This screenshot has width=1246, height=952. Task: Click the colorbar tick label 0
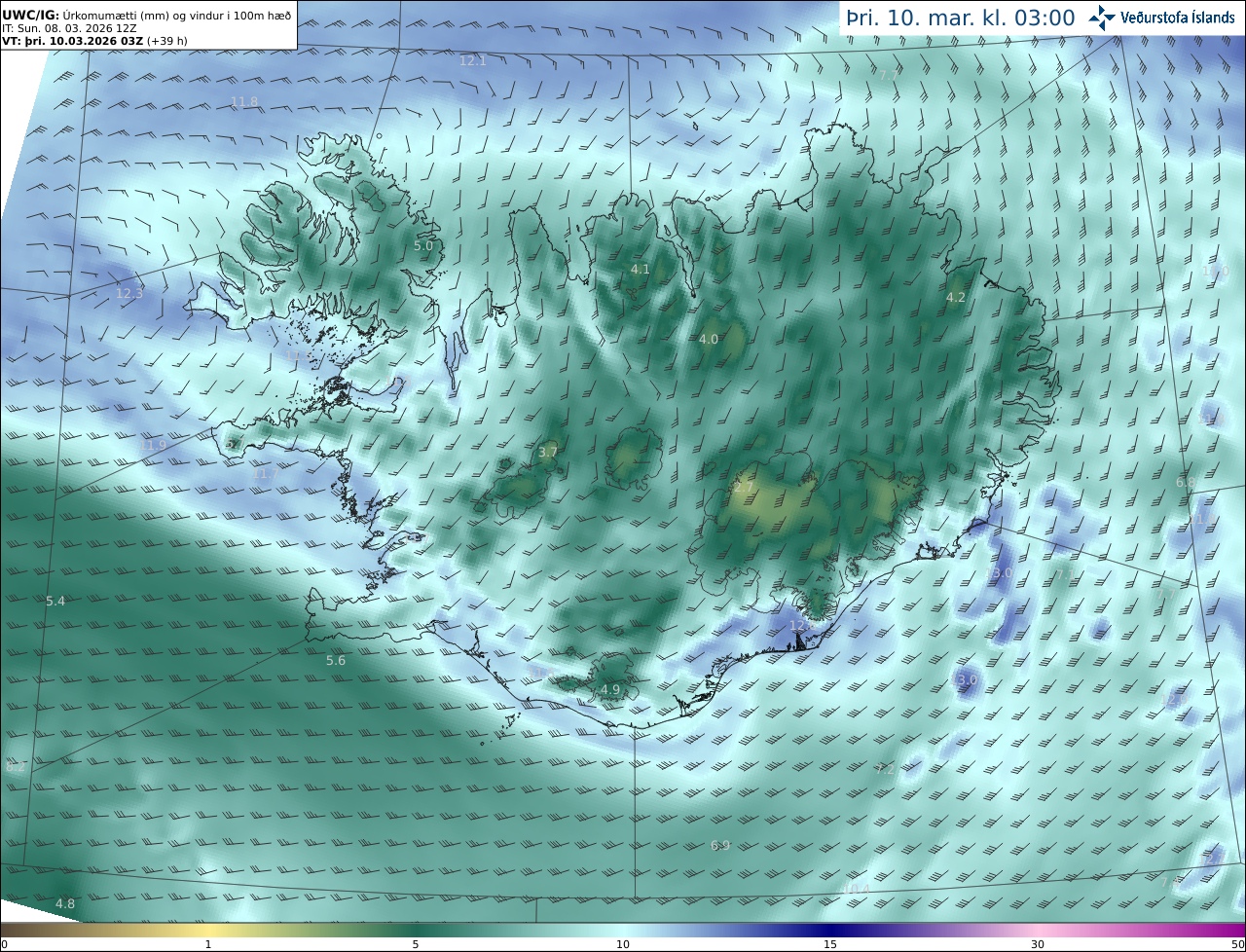4,944
